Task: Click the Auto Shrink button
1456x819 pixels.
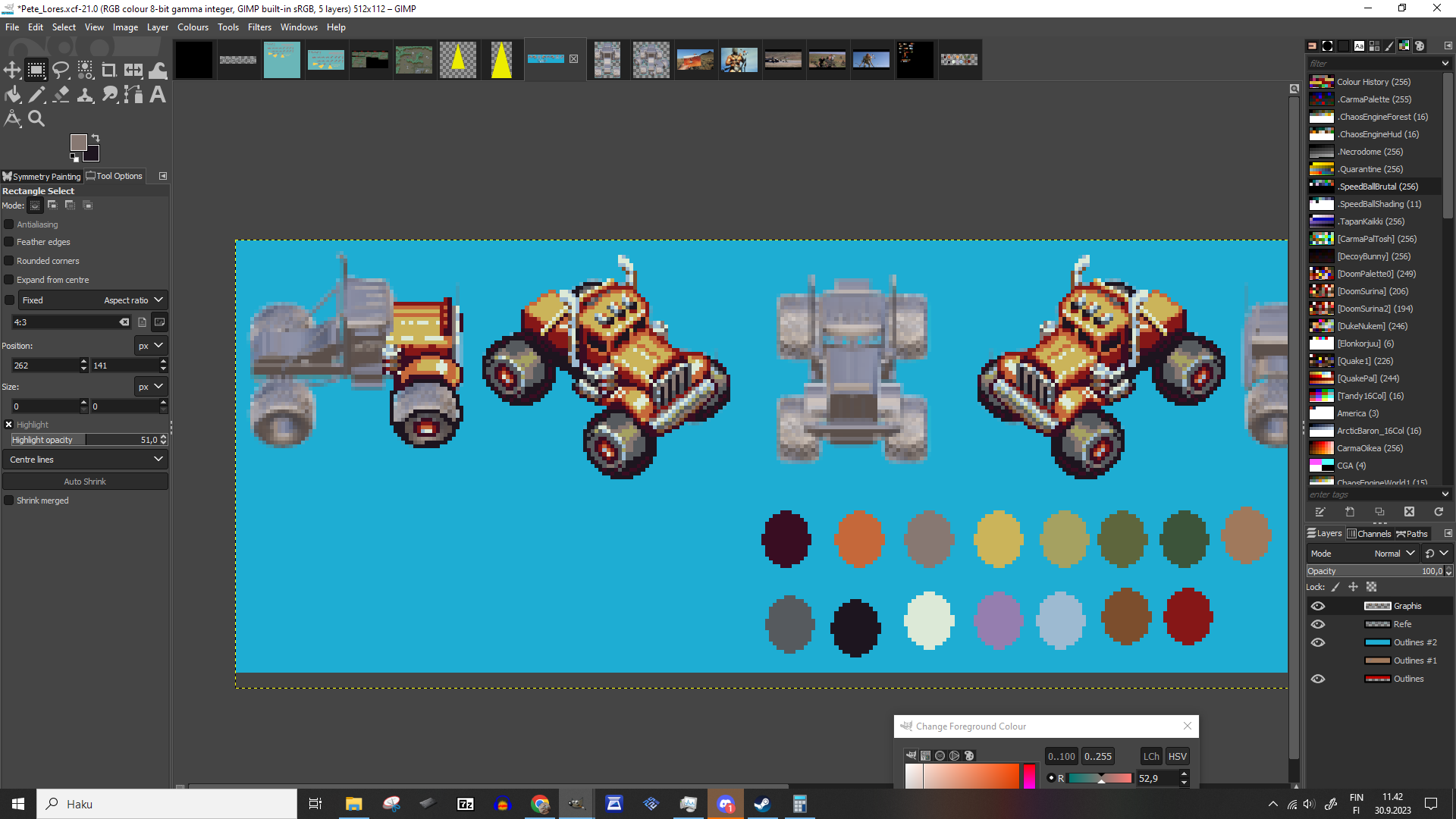Action: [85, 482]
